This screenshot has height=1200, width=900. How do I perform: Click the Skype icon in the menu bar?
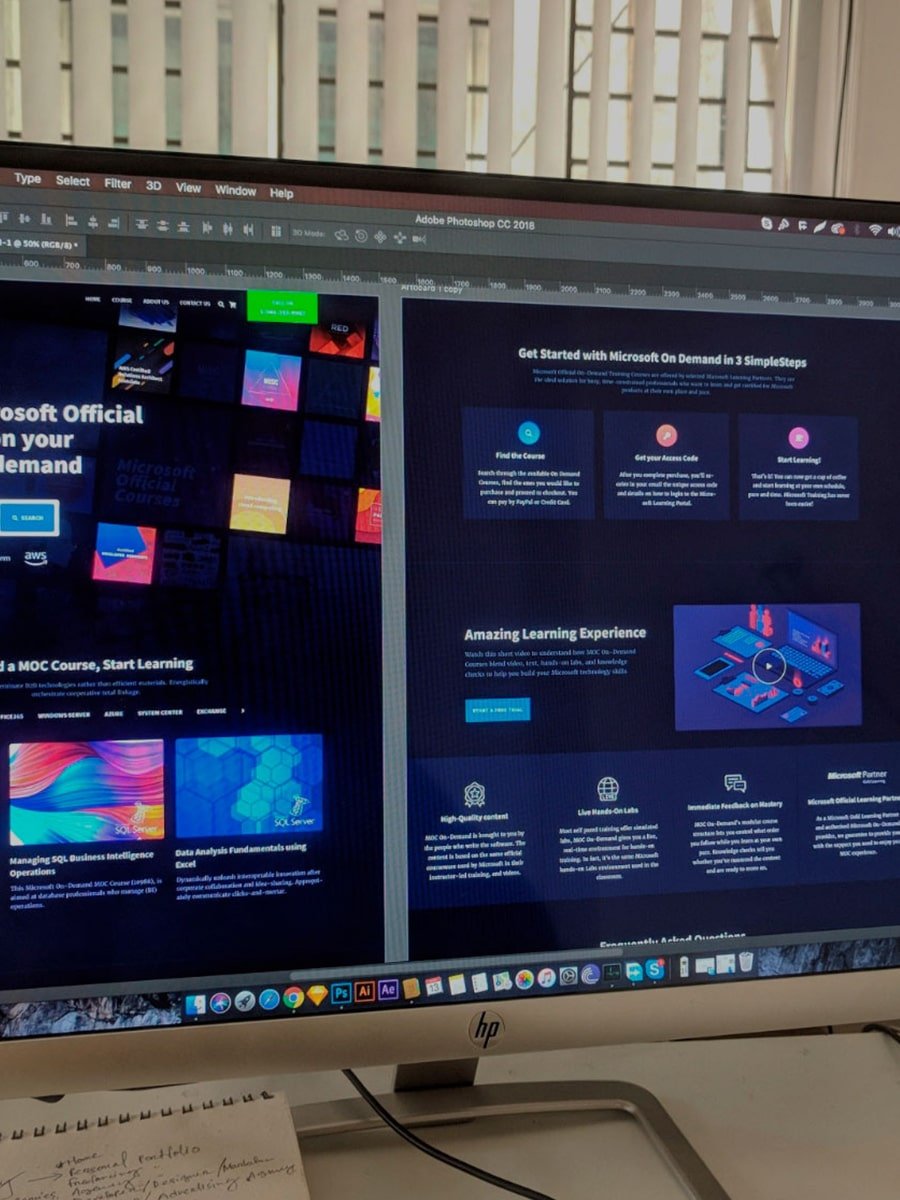pyautogui.click(x=767, y=224)
